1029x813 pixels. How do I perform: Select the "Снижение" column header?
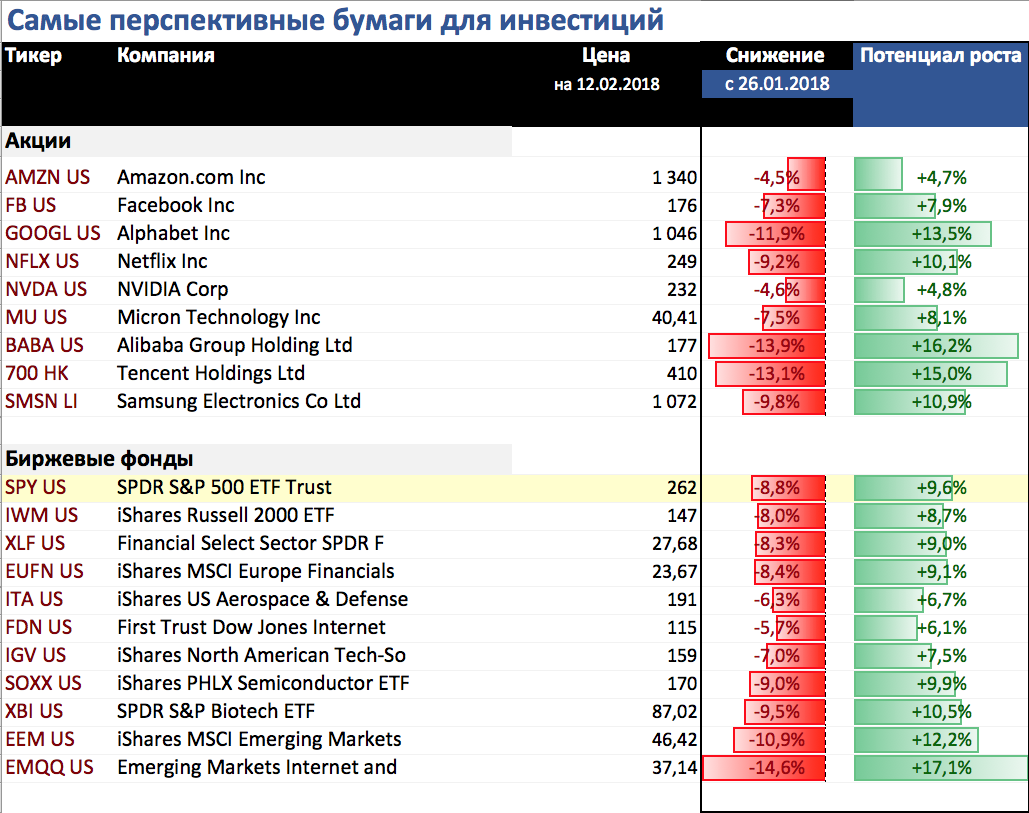click(x=775, y=55)
